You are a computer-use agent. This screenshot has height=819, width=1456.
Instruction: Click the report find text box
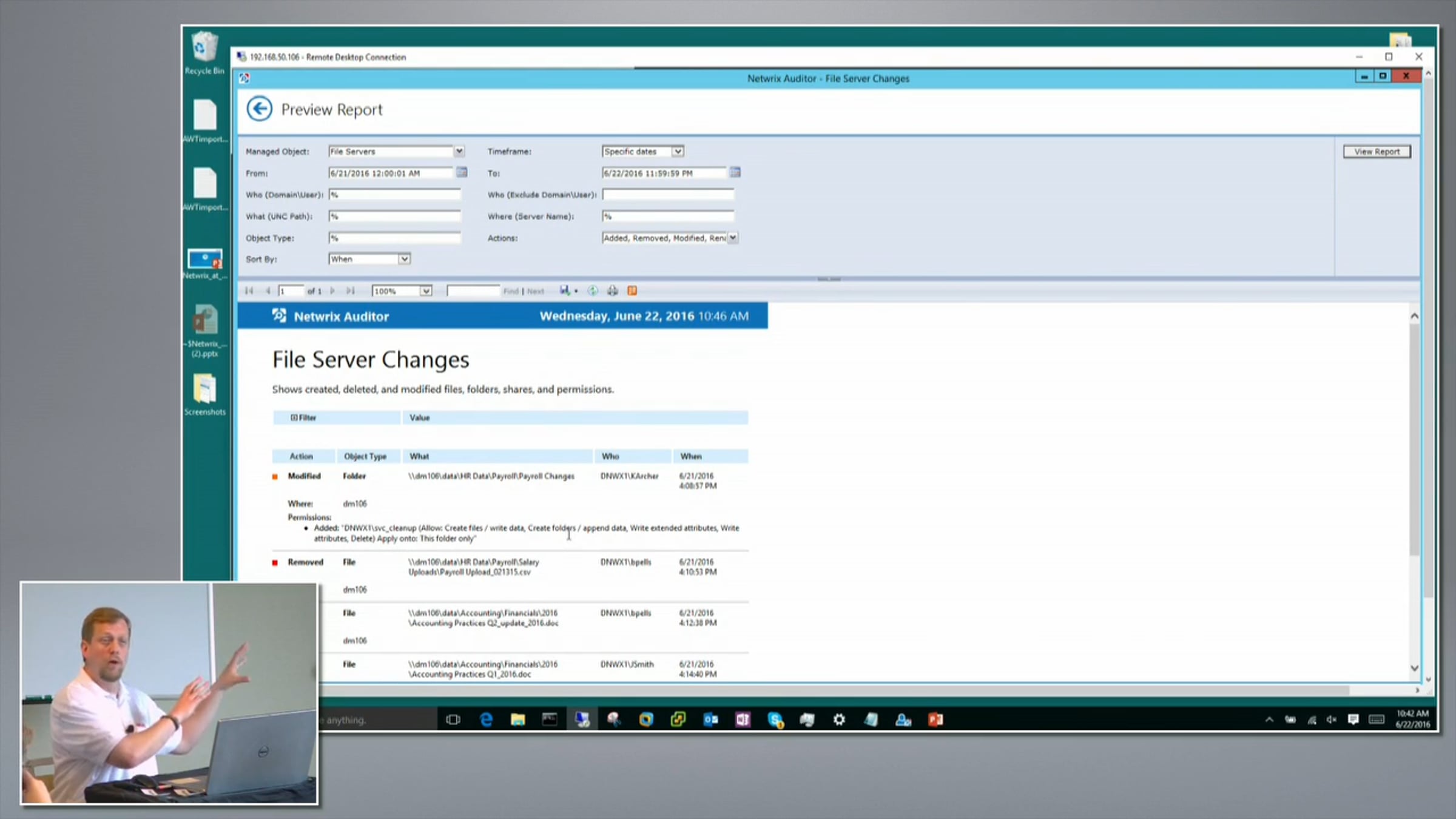473,291
